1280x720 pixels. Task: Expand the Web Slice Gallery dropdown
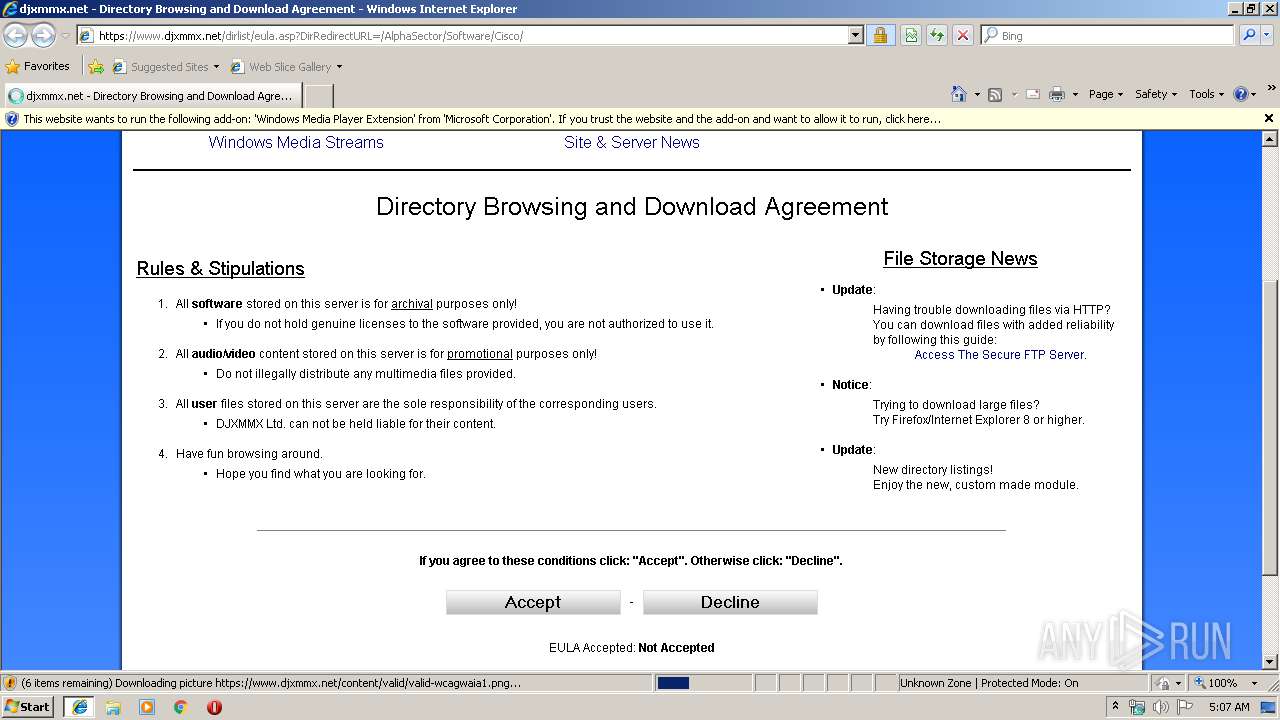[339, 67]
